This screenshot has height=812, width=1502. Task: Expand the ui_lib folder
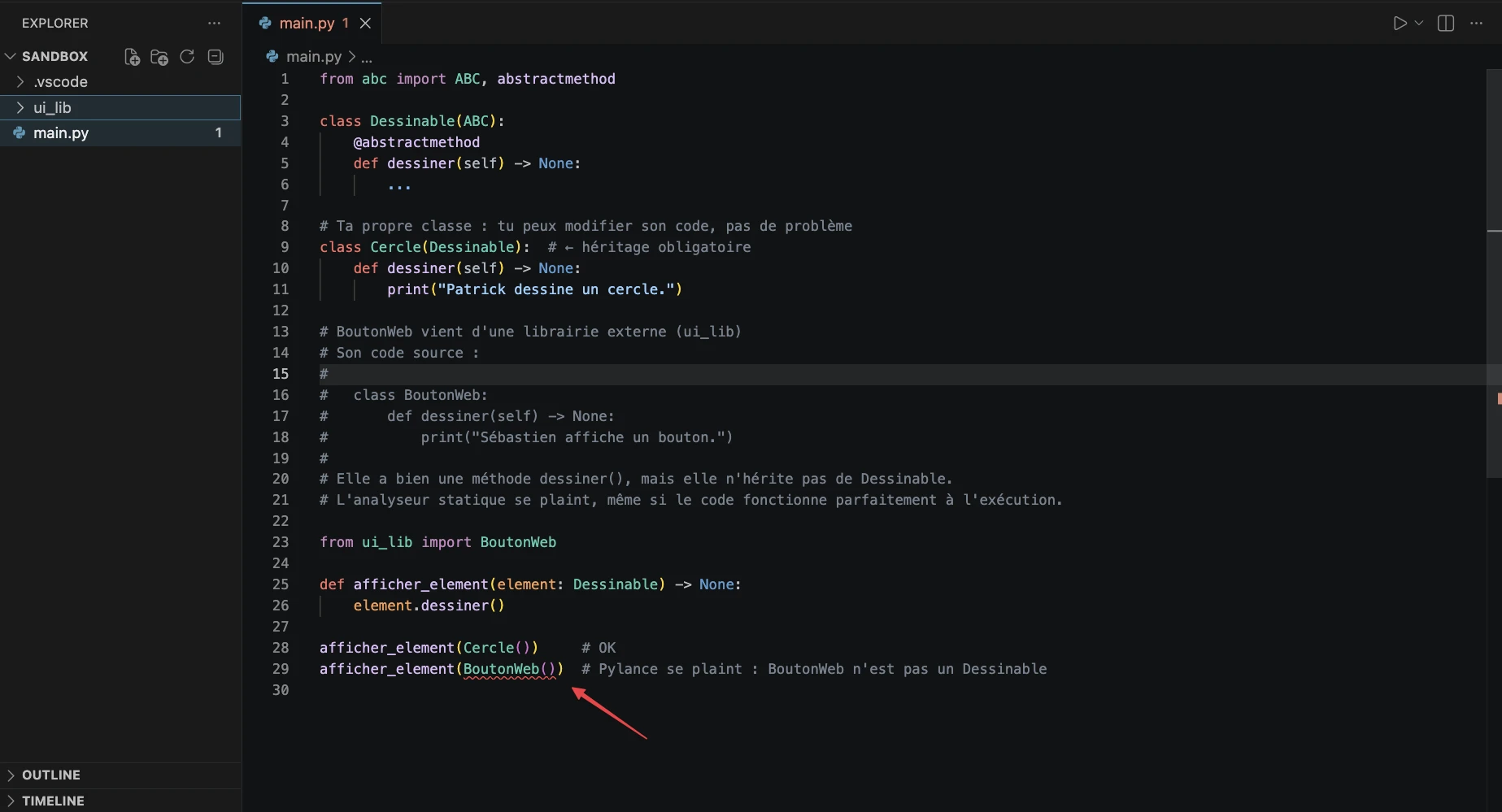pos(52,107)
